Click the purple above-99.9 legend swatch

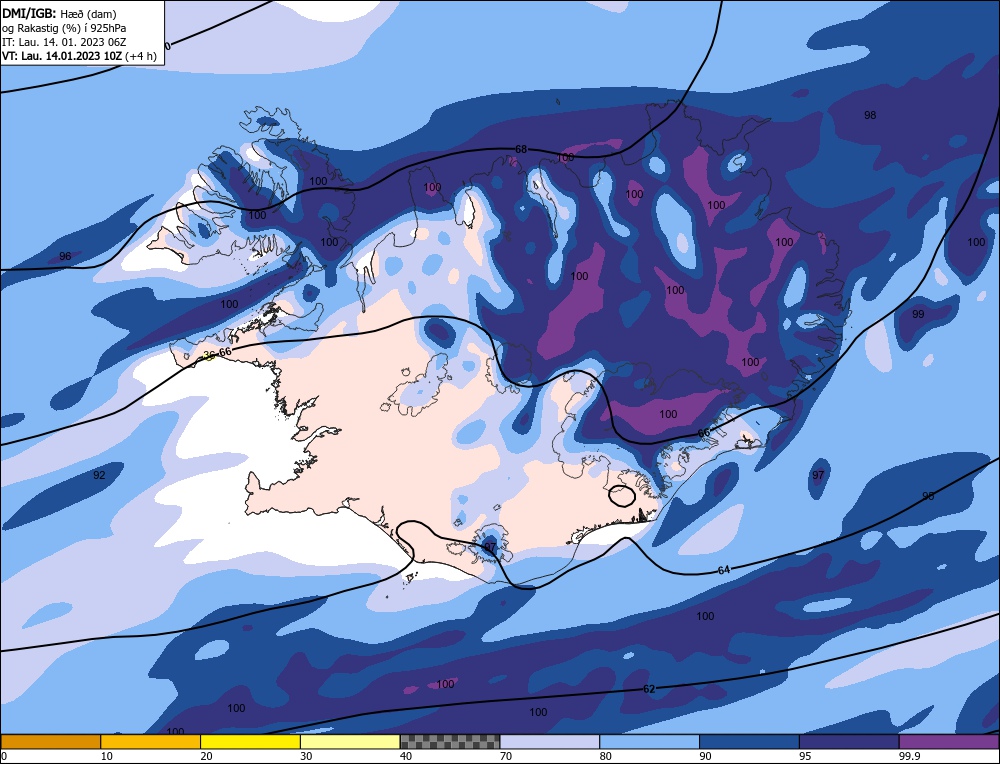[x=950, y=741]
